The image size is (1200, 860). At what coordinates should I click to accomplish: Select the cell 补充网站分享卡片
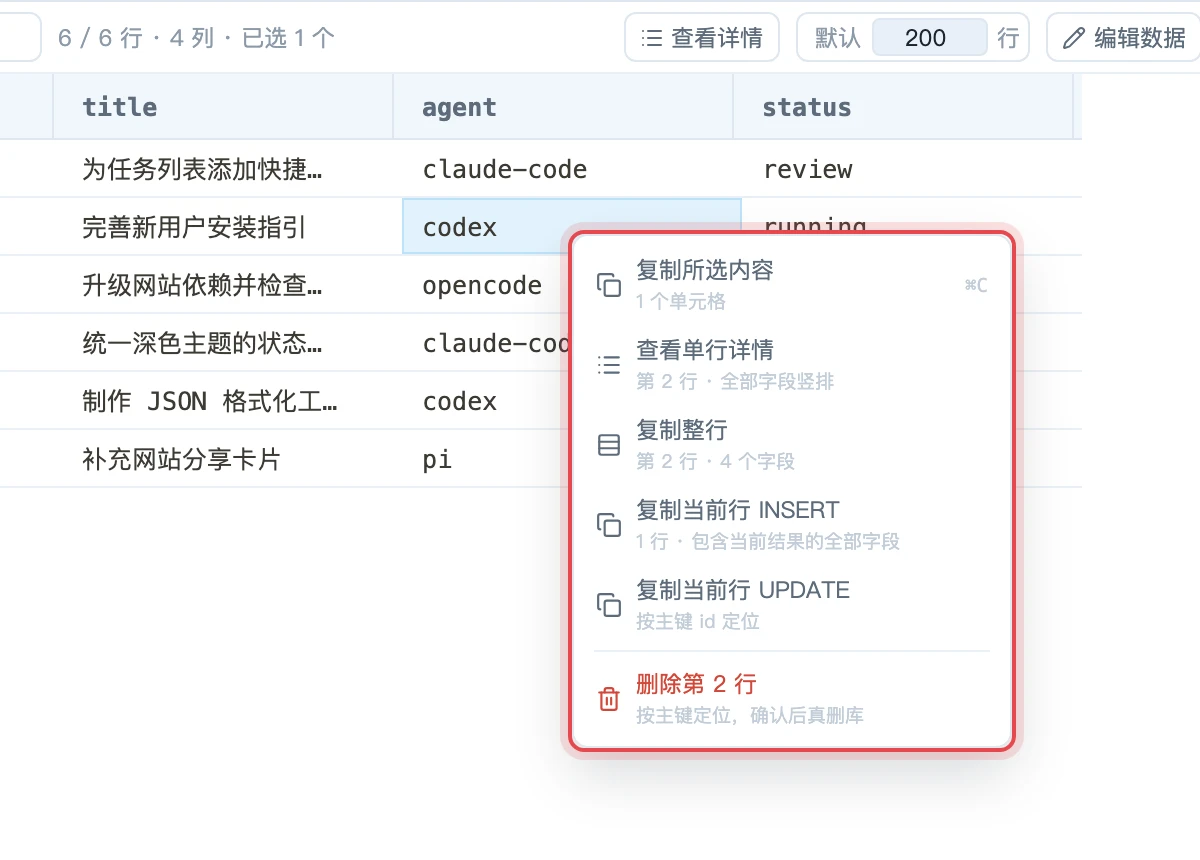coord(223,459)
